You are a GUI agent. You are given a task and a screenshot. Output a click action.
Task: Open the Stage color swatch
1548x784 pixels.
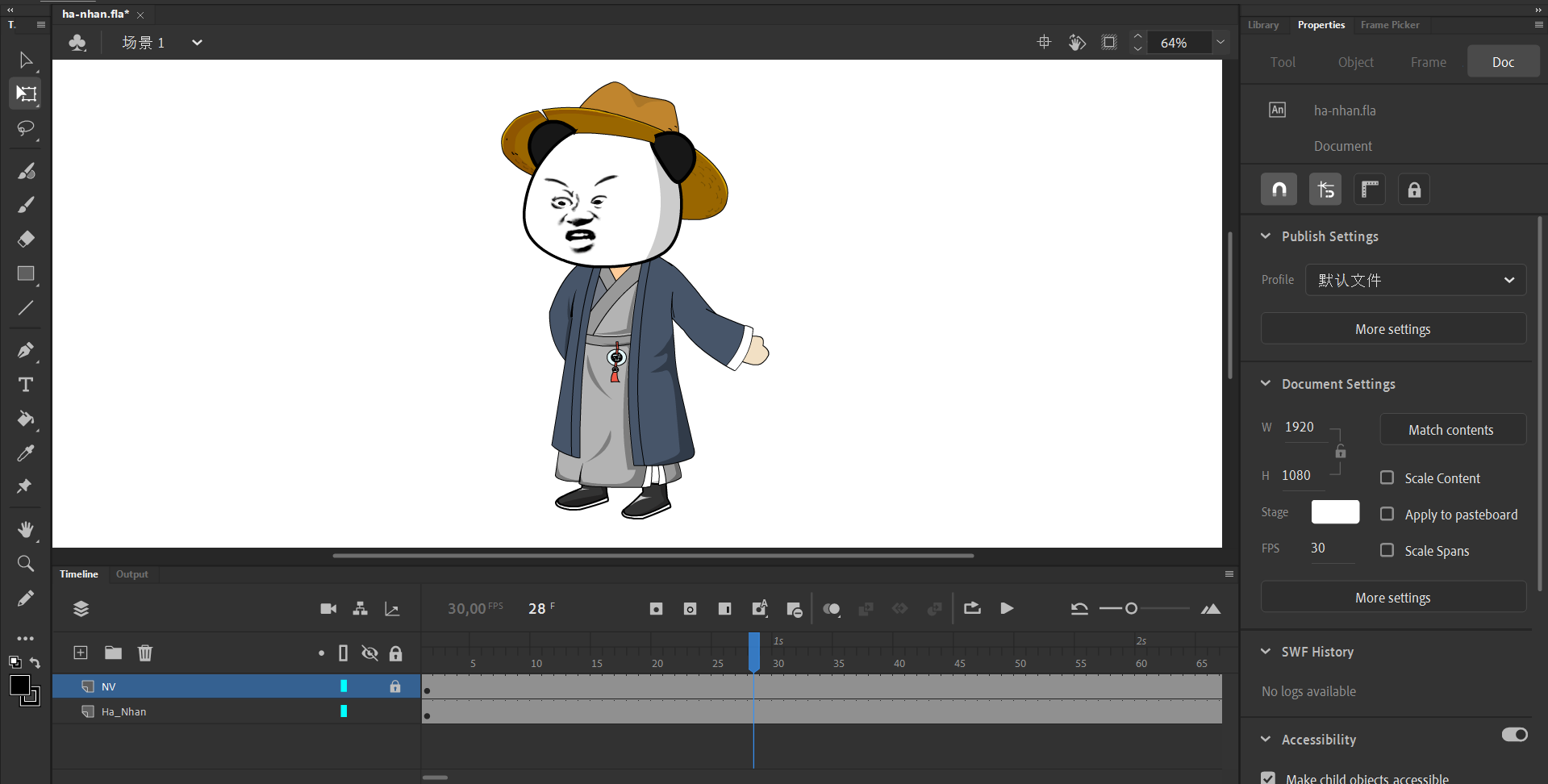1335,512
